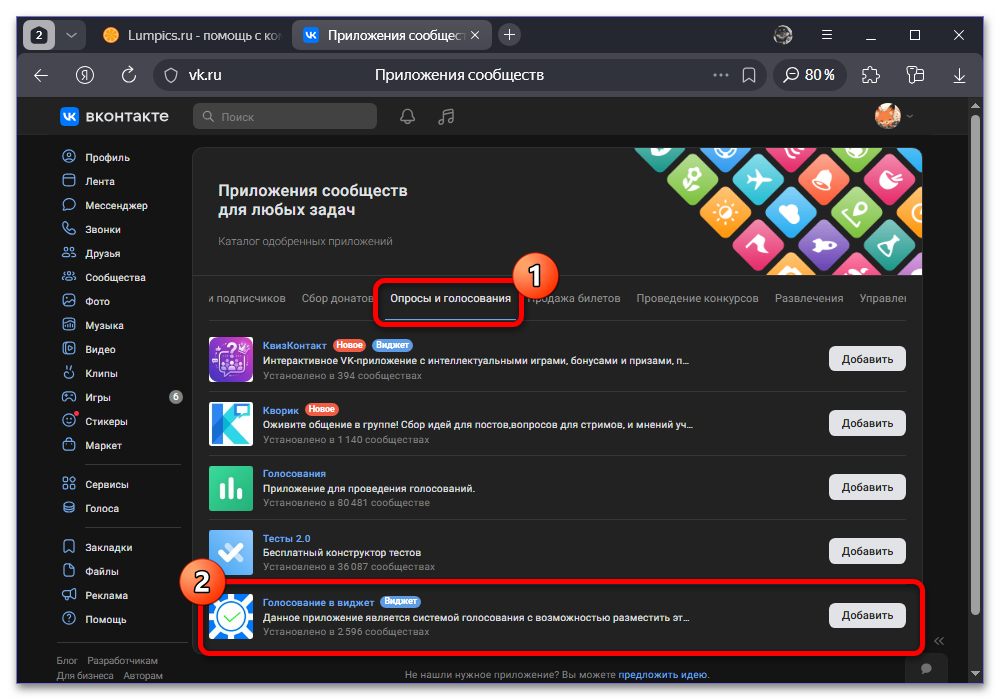Click the page vertical scrollbar
Viewport: 1000px width, 700px height.
point(975,363)
